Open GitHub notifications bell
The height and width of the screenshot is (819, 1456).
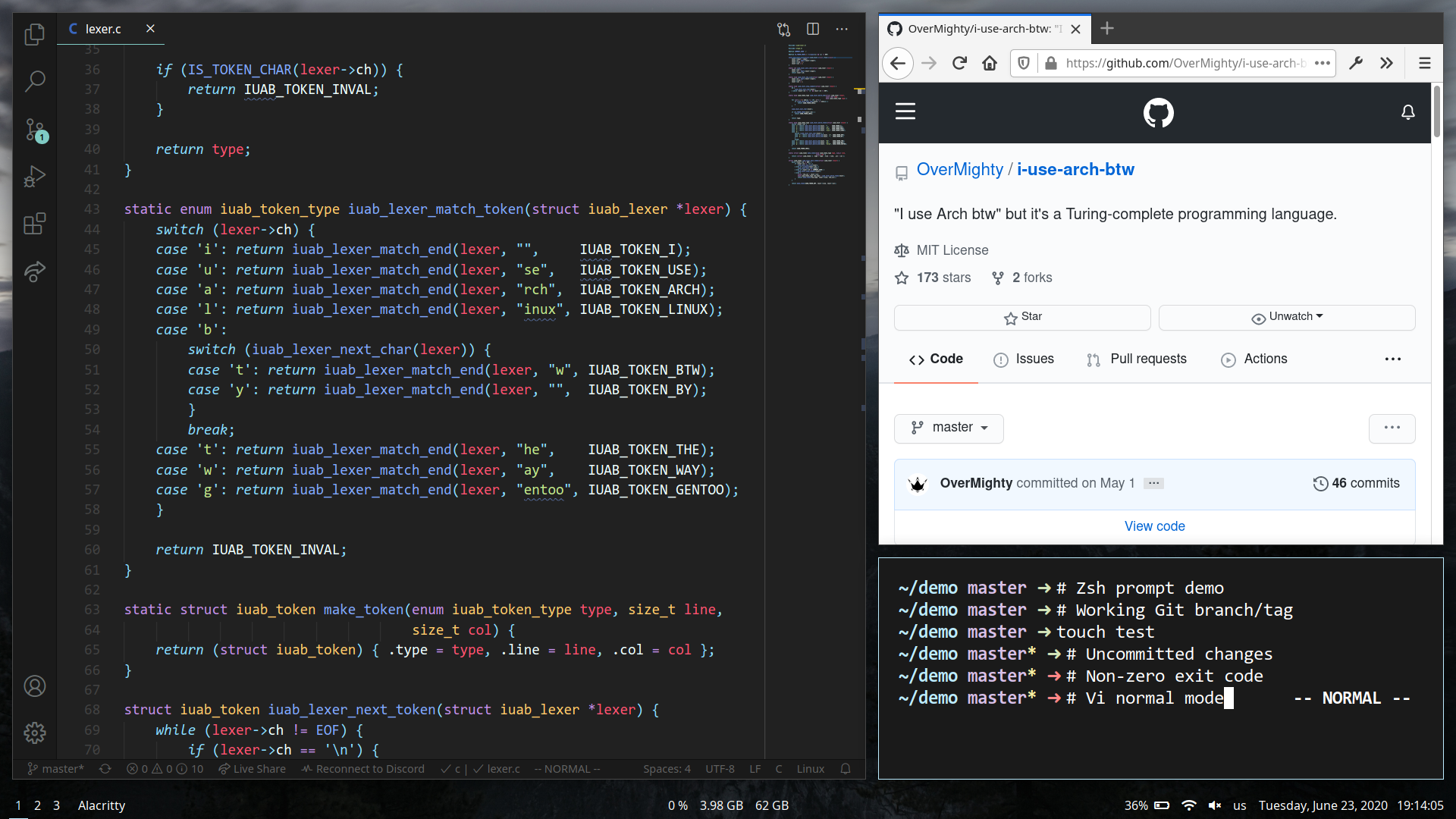click(1408, 112)
